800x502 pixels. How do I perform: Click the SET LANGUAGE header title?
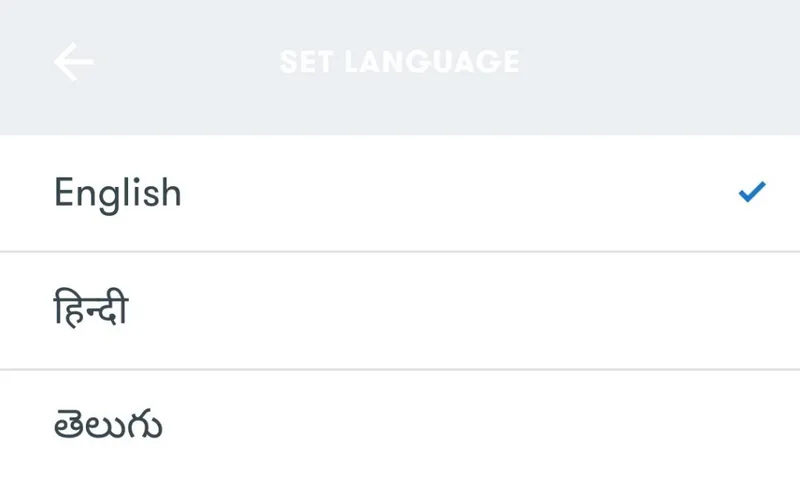399,62
